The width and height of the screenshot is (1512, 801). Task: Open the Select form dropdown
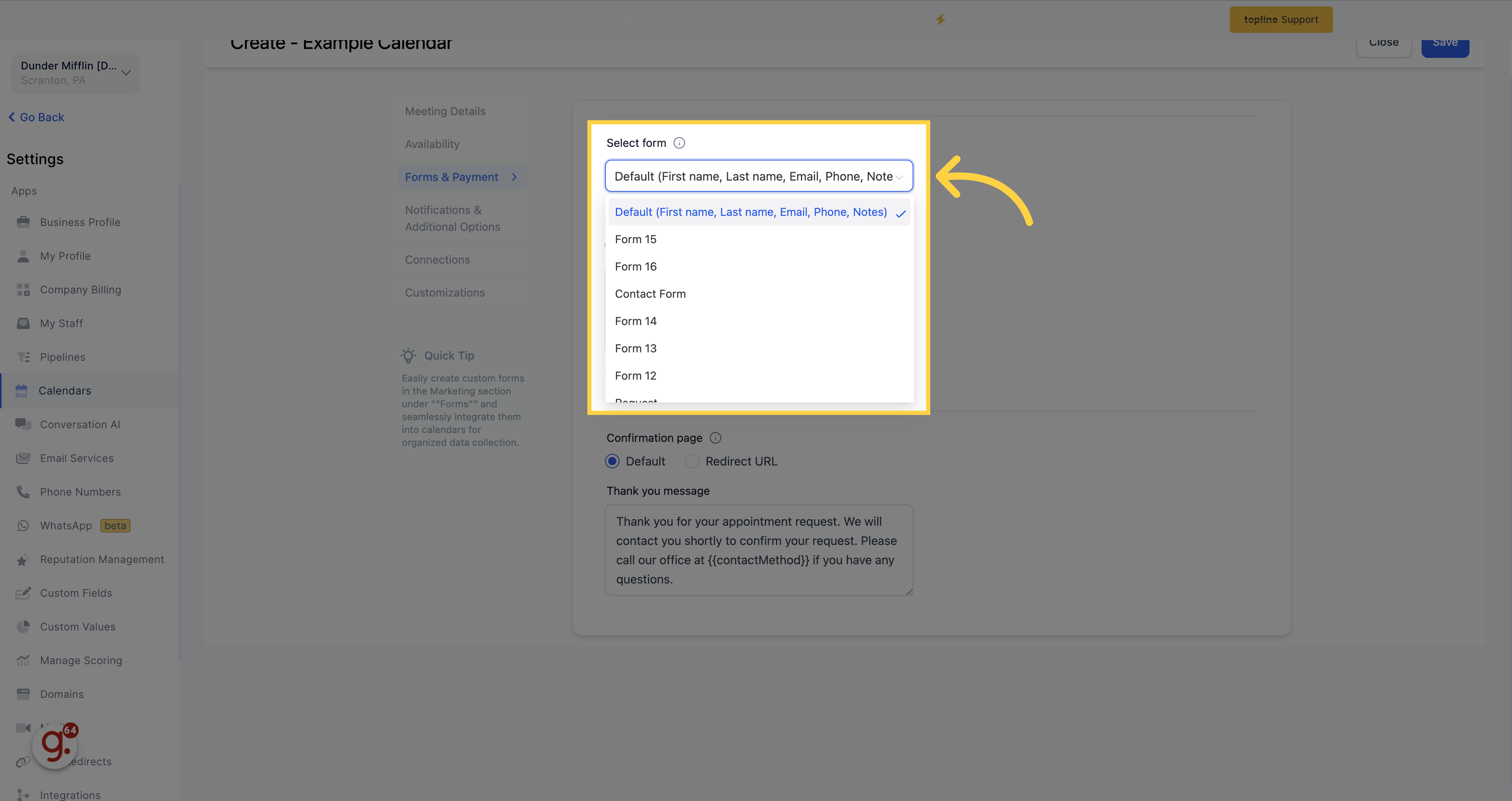[759, 176]
